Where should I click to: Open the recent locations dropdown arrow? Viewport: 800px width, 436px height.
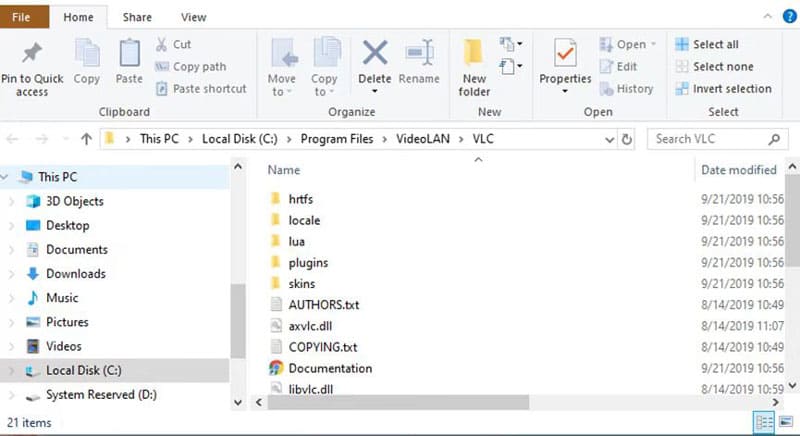pos(65,139)
